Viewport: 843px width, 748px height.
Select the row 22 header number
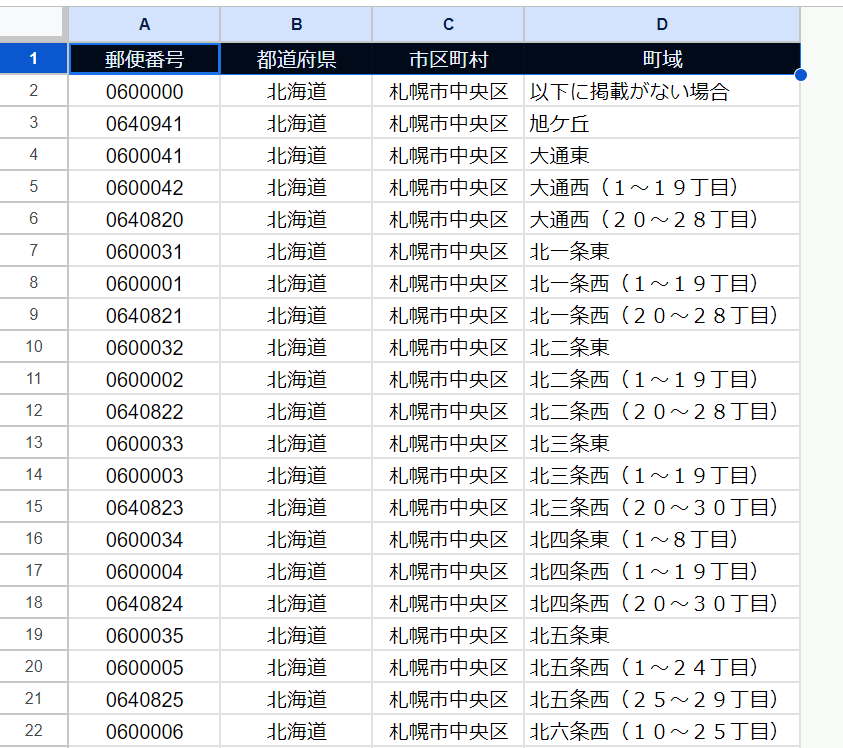[x=34, y=731]
